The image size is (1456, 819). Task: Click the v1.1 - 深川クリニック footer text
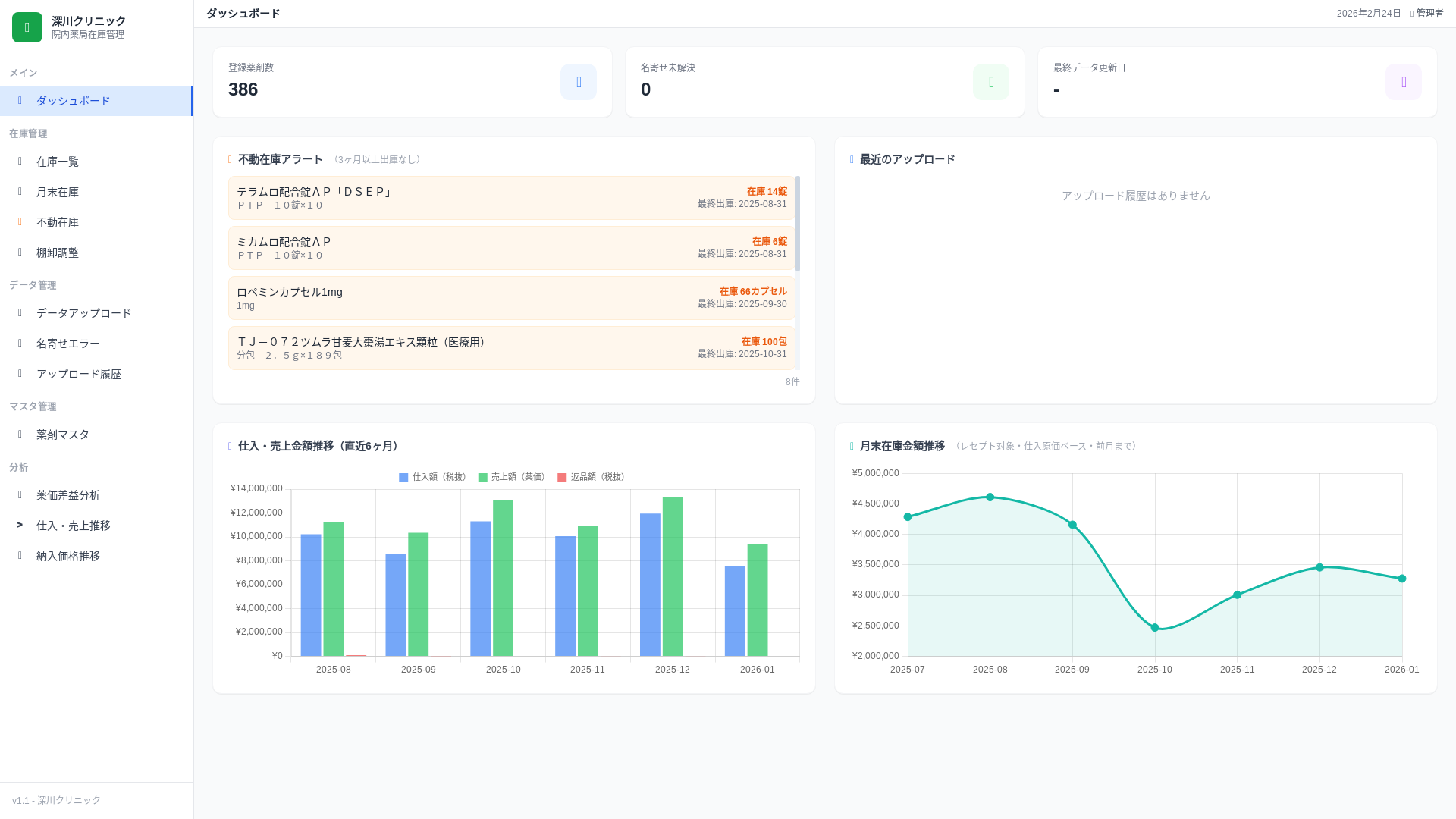point(56,801)
